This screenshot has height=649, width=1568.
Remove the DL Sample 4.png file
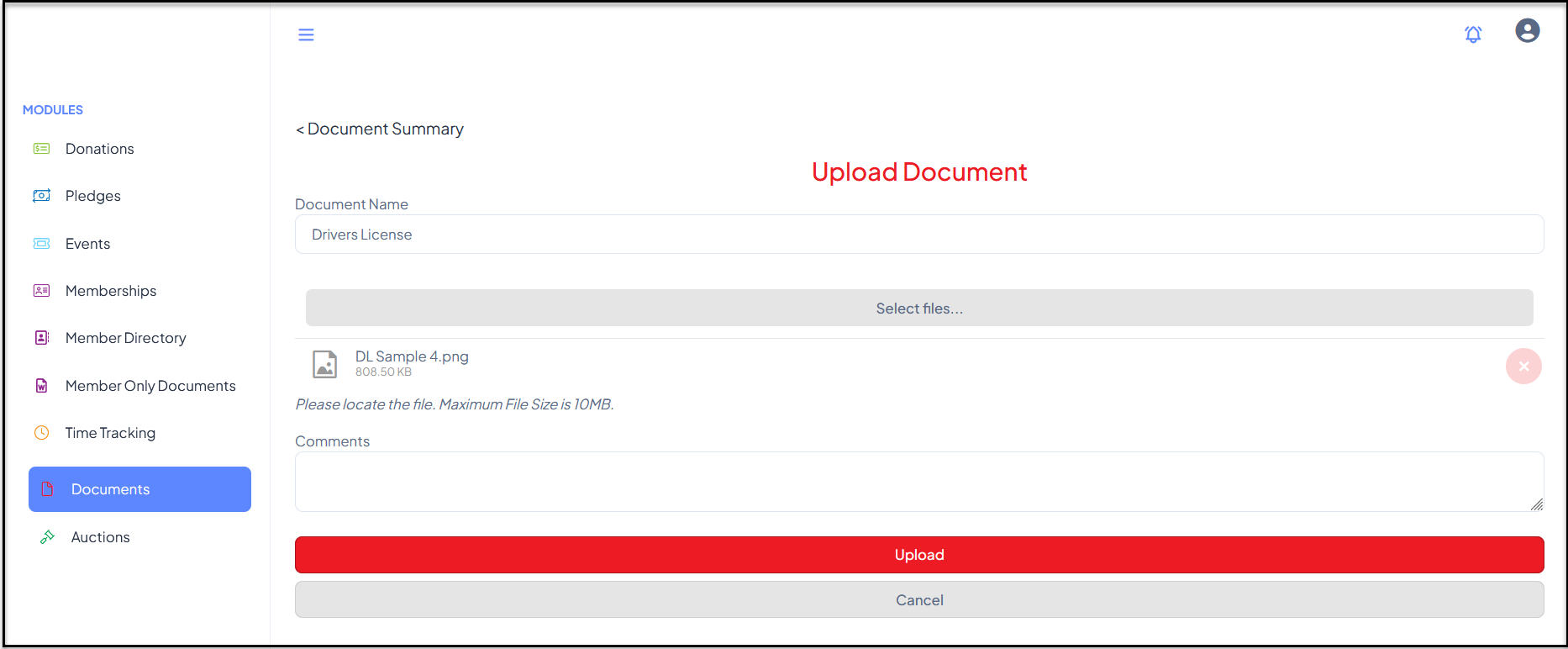click(1523, 367)
